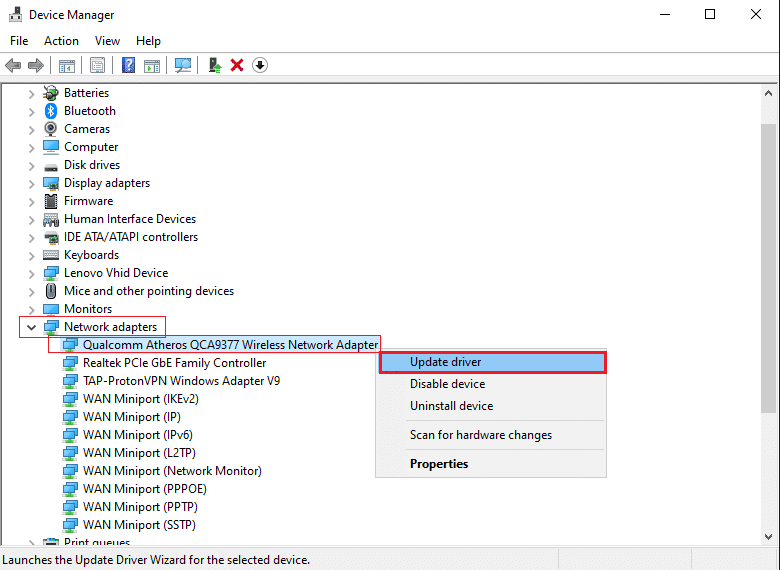The width and height of the screenshot is (780, 570).
Task: Click the blue Help icon in toolbar
Action: (129, 65)
